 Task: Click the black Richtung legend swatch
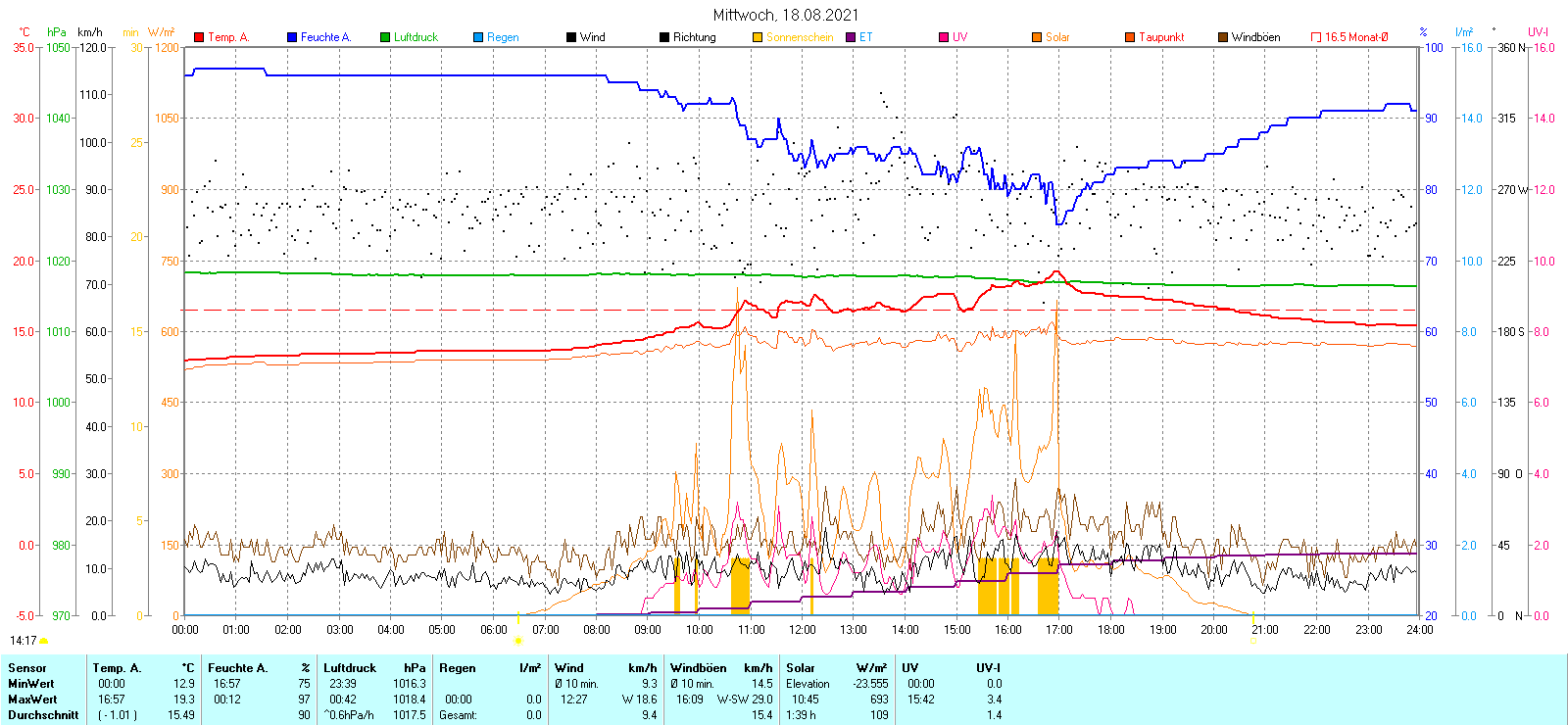click(x=664, y=37)
